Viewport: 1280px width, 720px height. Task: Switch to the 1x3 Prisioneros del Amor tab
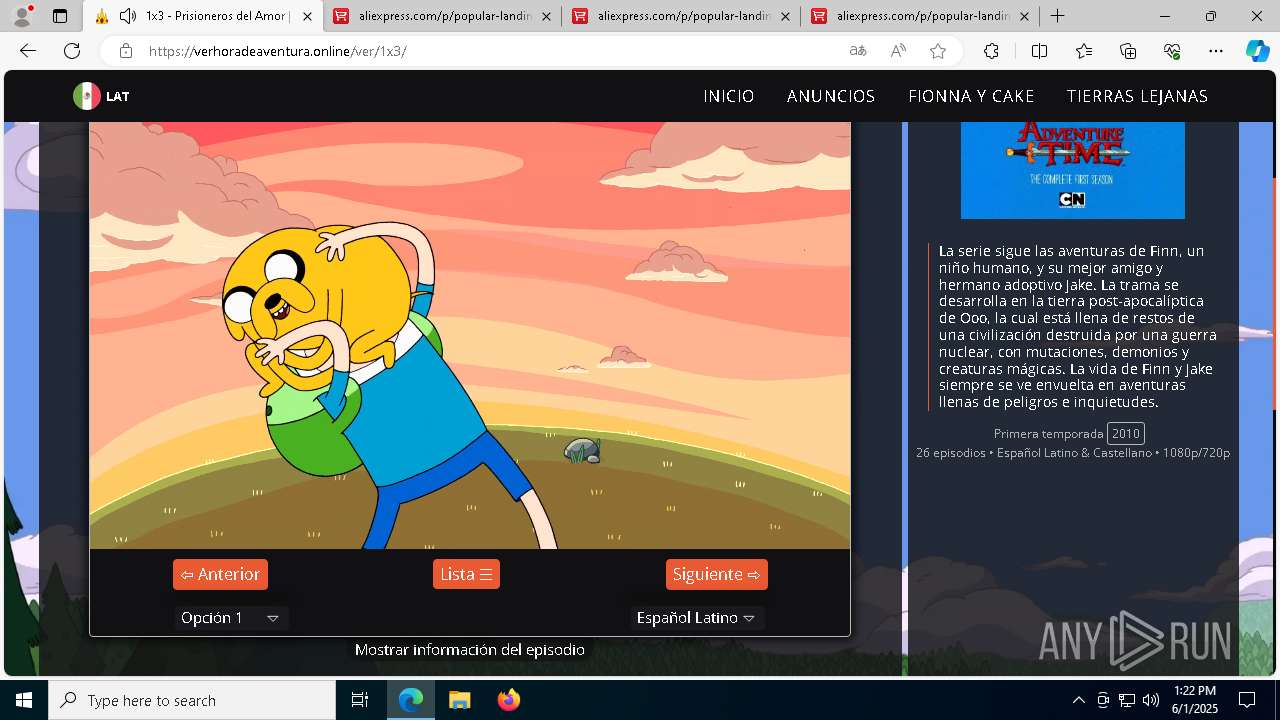203,16
